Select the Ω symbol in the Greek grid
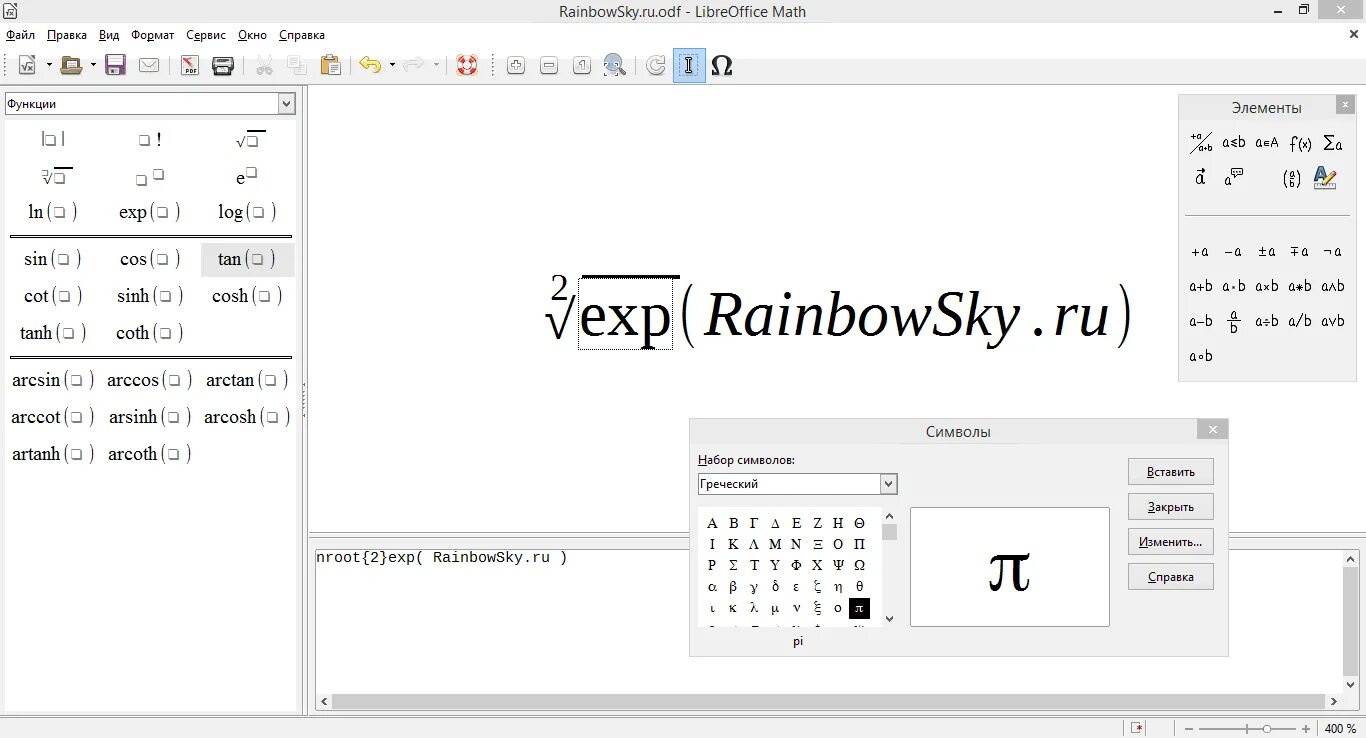This screenshot has width=1366, height=738. (x=859, y=566)
